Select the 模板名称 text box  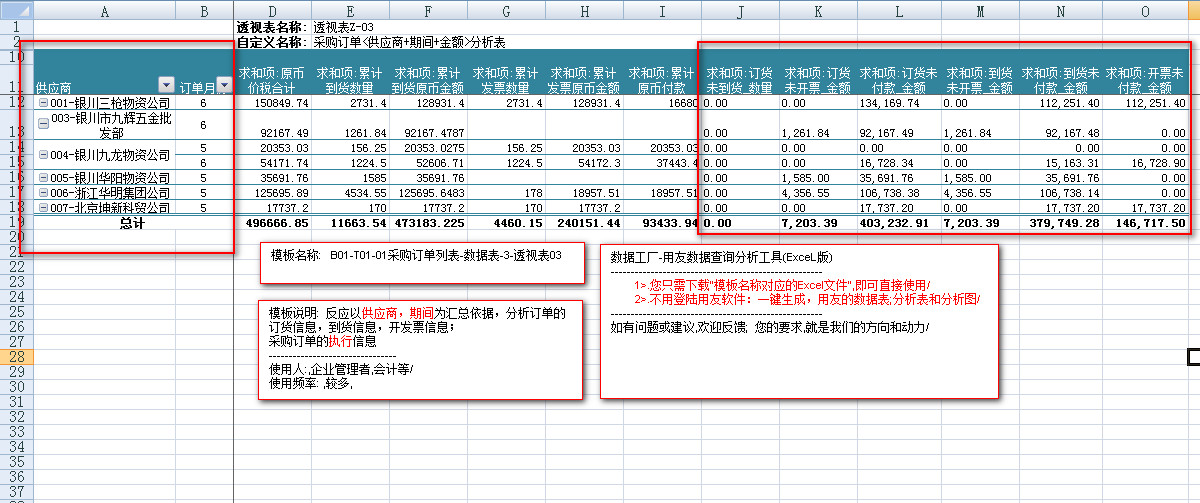tap(416, 256)
